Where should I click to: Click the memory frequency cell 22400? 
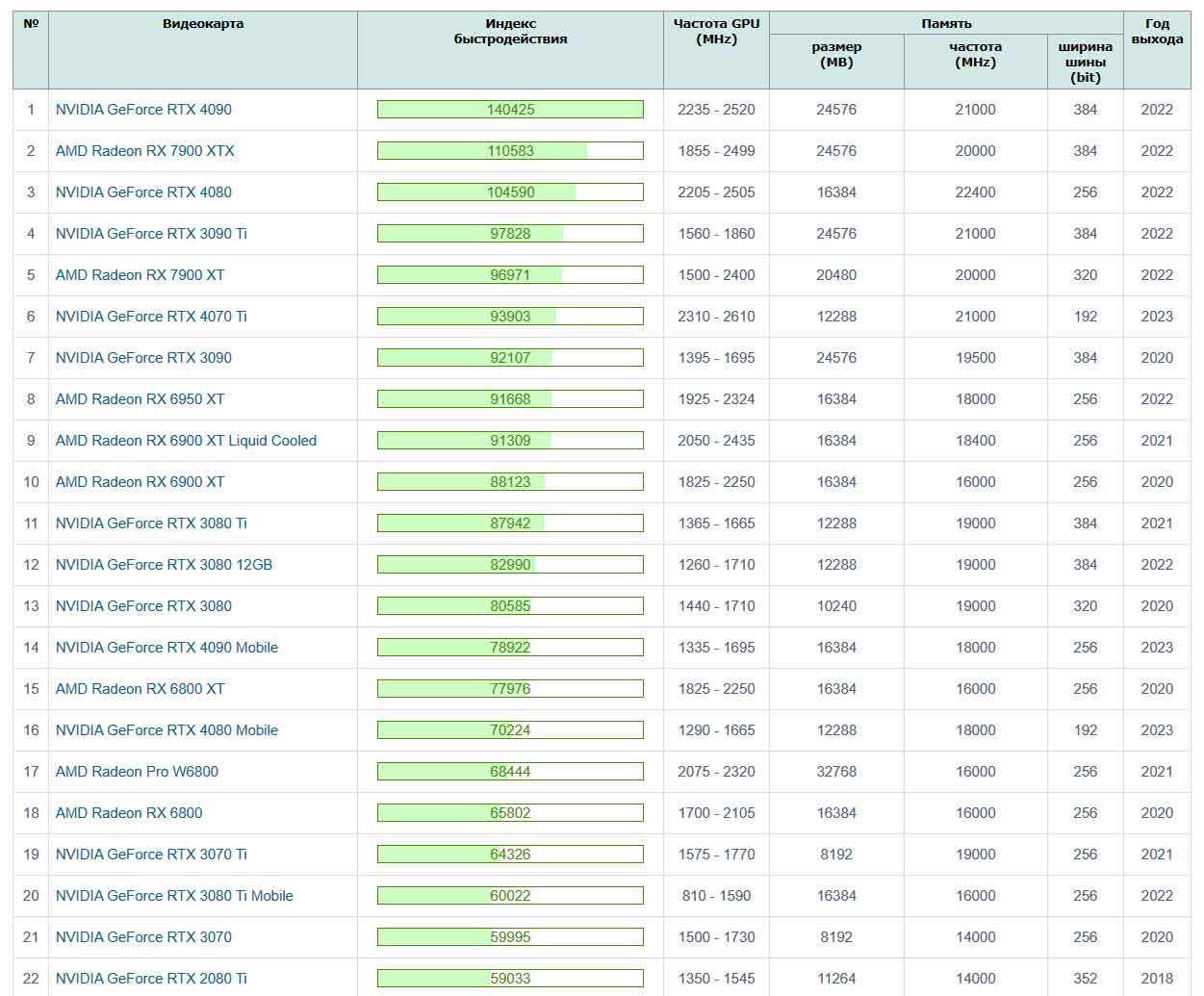(x=975, y=192)
